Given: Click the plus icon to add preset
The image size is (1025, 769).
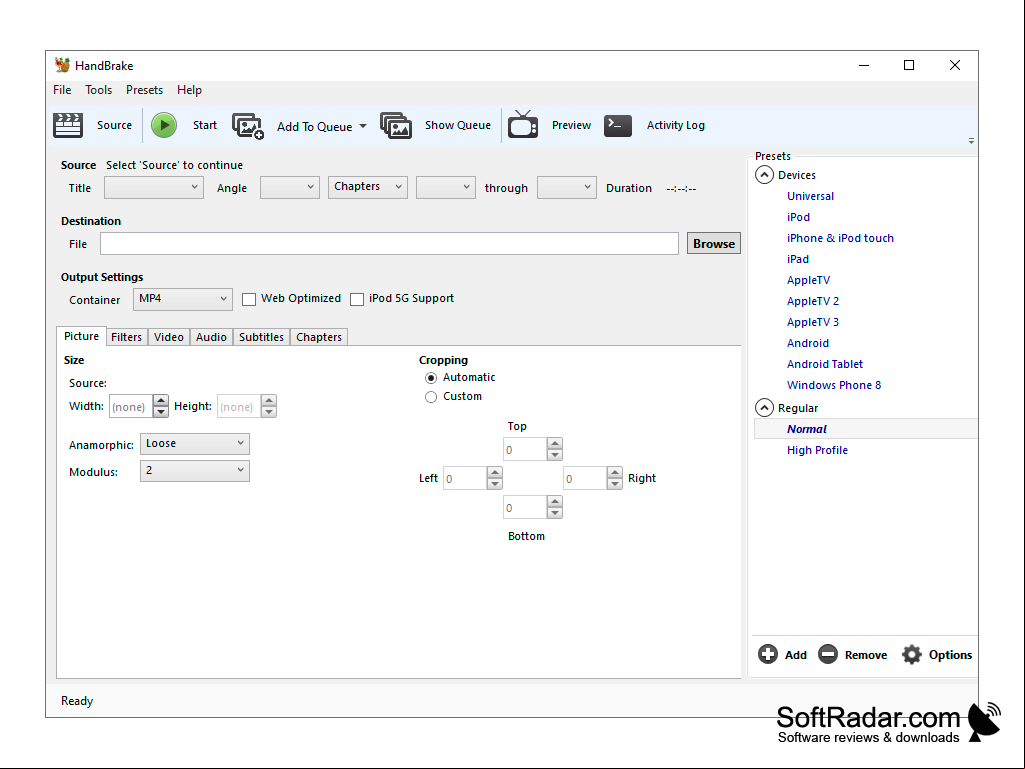Looking at the screenshot, I should click(768, 654).
